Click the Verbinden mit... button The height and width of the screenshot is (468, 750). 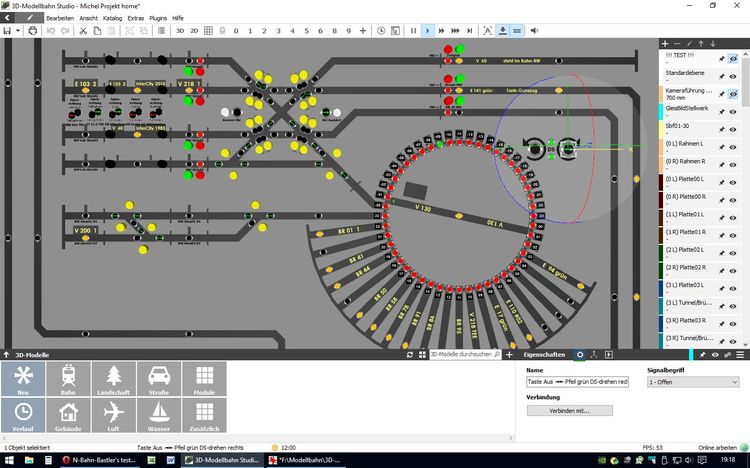point(569,410)
